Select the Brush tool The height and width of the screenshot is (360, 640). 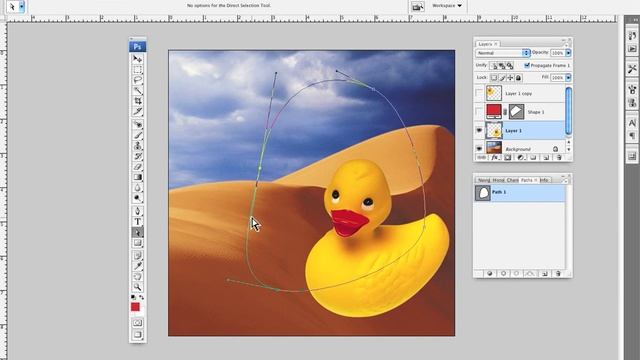(138, 135)
